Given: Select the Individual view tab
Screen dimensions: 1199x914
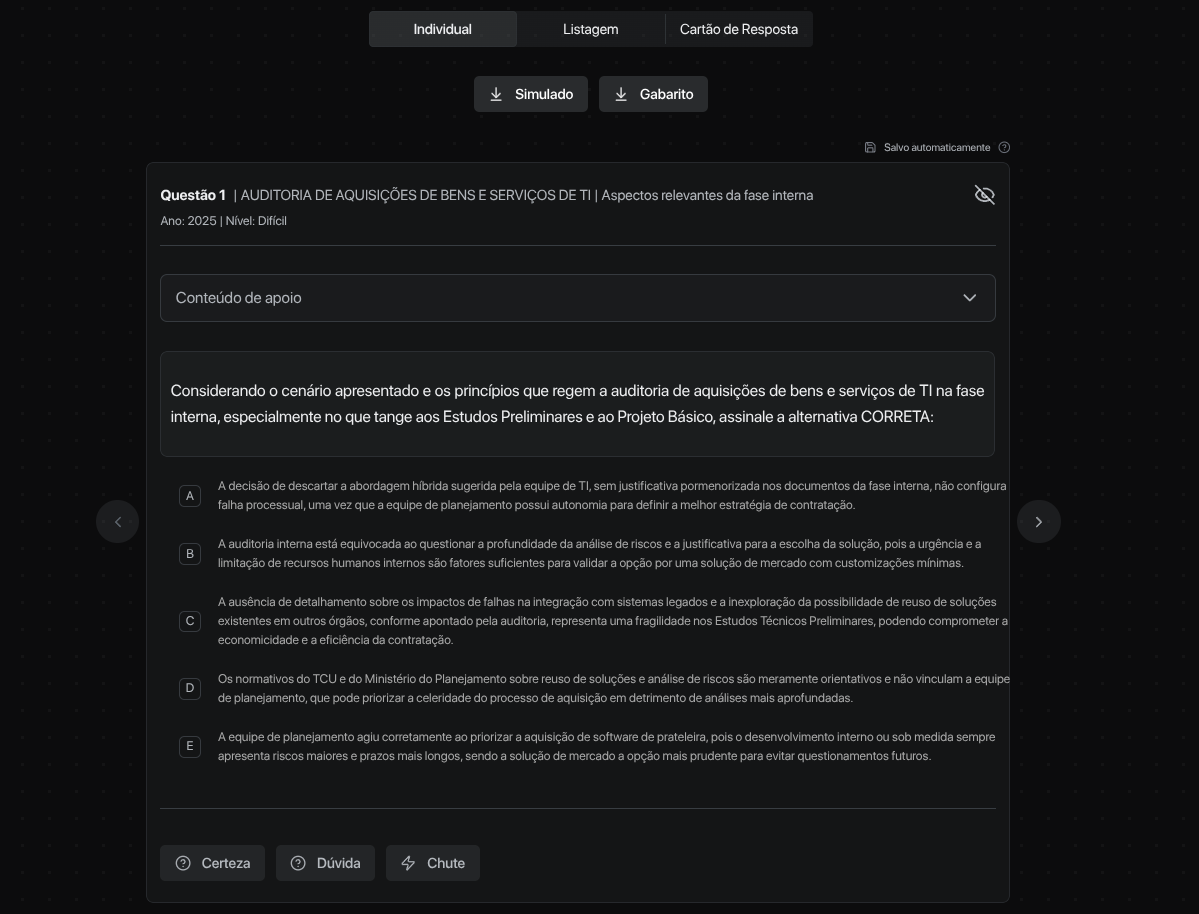Looking at the screenshot, I should [442, 29].
